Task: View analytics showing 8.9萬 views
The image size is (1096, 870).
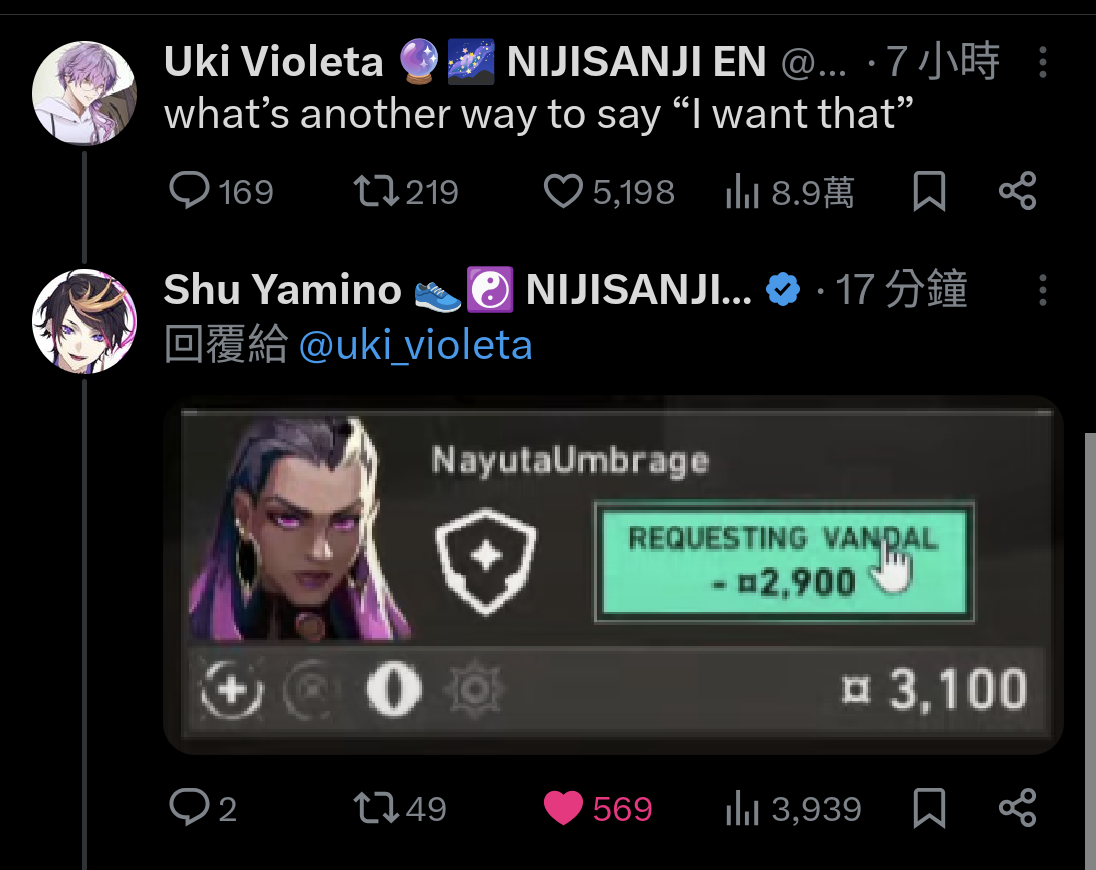Action: click(x=790, y=191)
